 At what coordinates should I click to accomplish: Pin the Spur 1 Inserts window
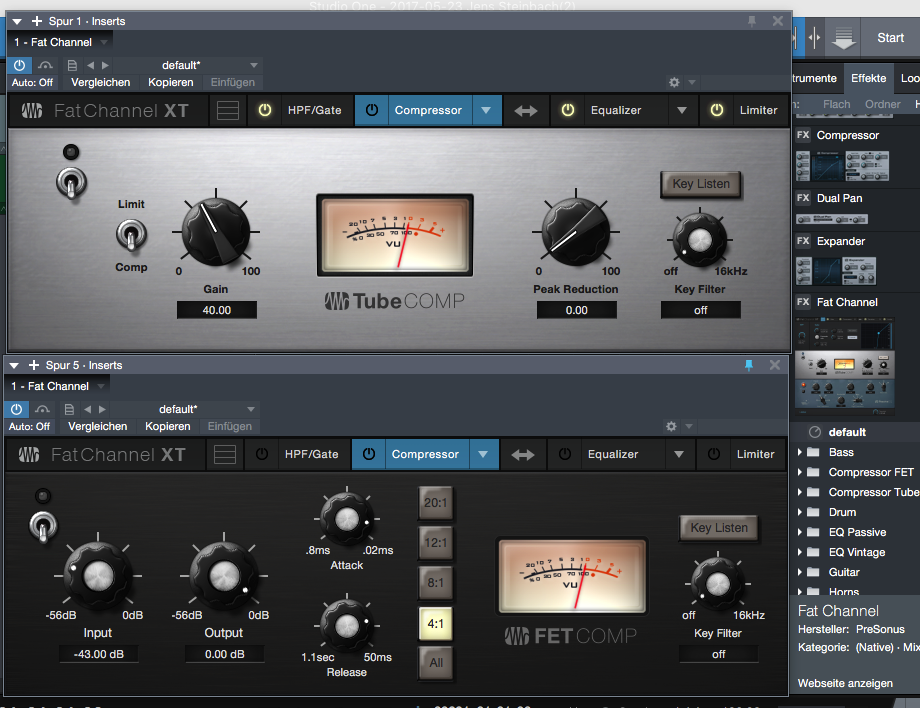click(x=752, y=21)
